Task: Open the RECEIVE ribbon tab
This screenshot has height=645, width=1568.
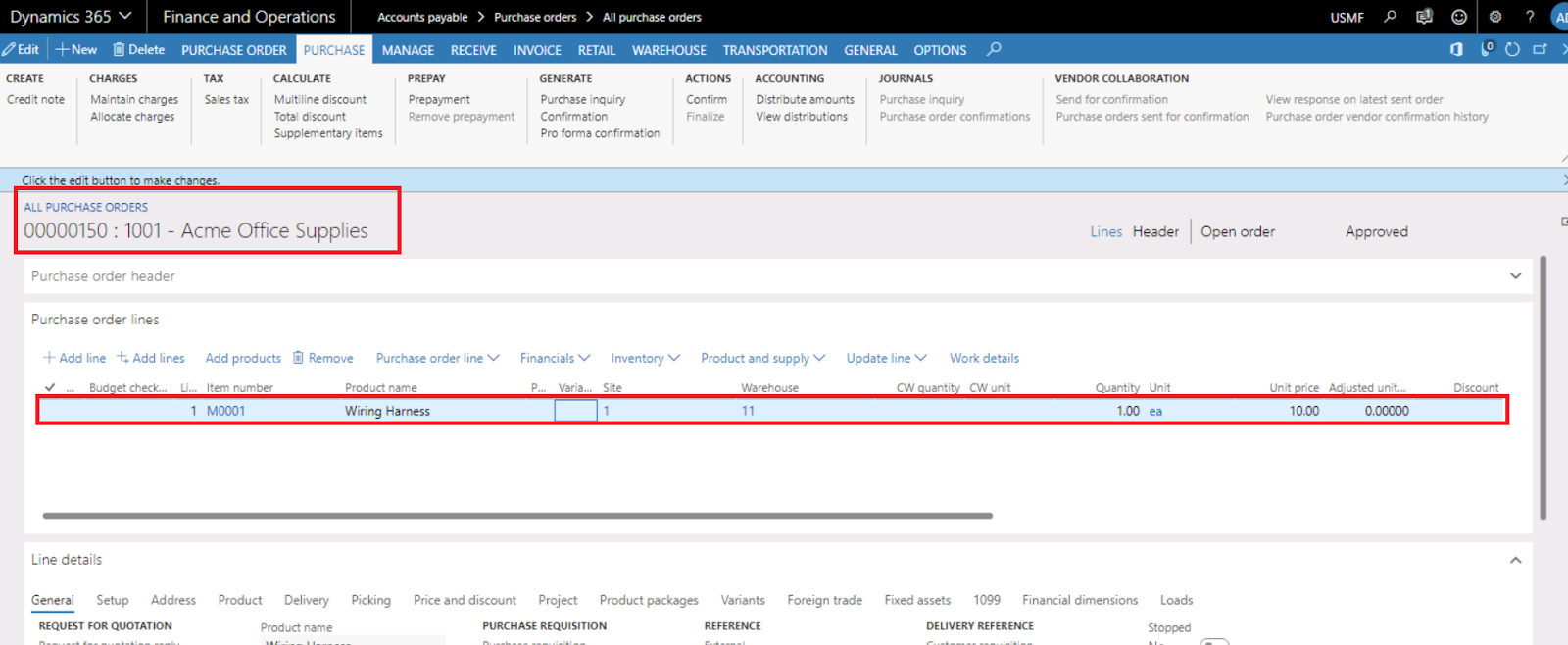Action: click(x=473, y=50)
